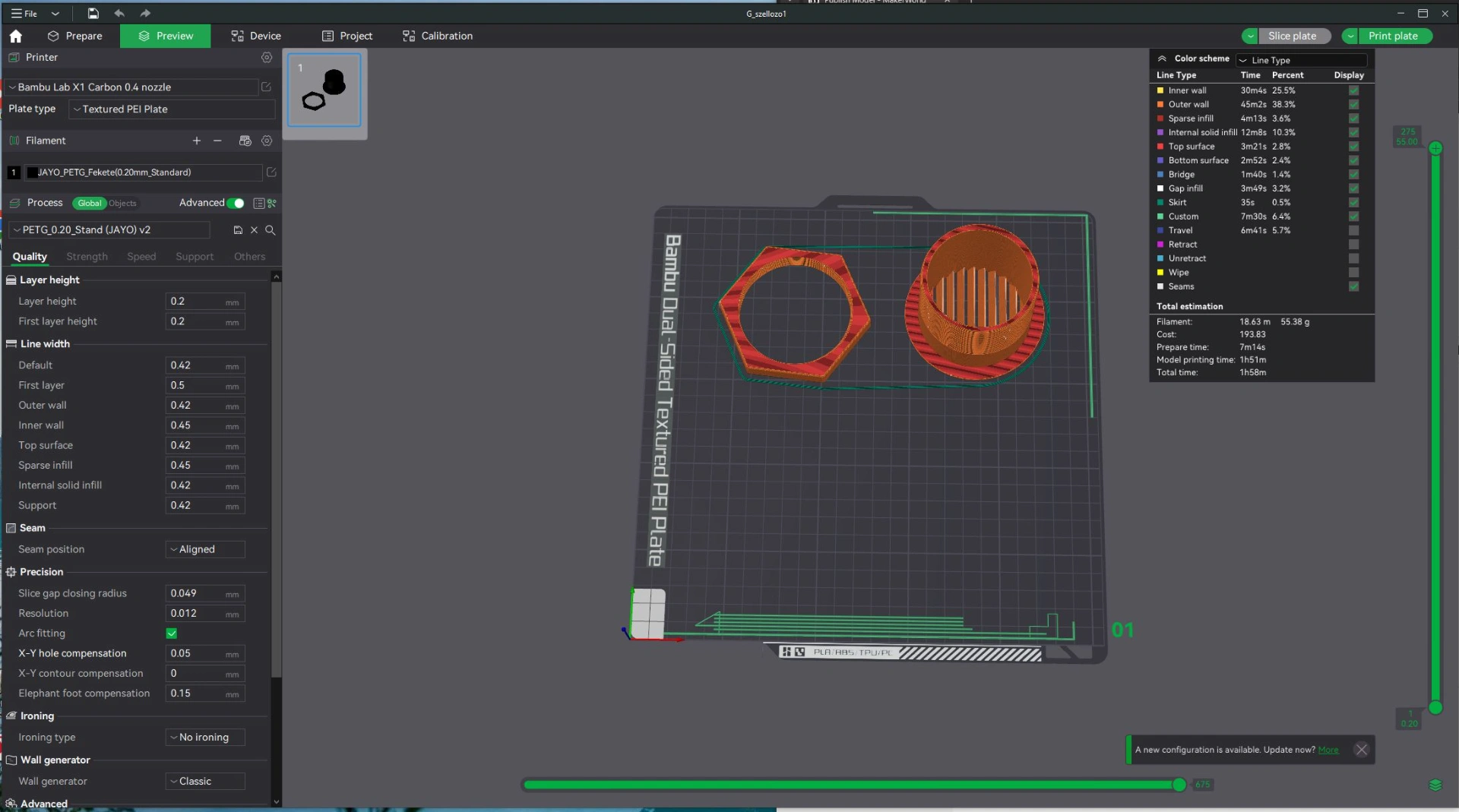Hide Outer wall lines in the preview
Viewport: 1459px width, 812px height.
coord(1353,104)
